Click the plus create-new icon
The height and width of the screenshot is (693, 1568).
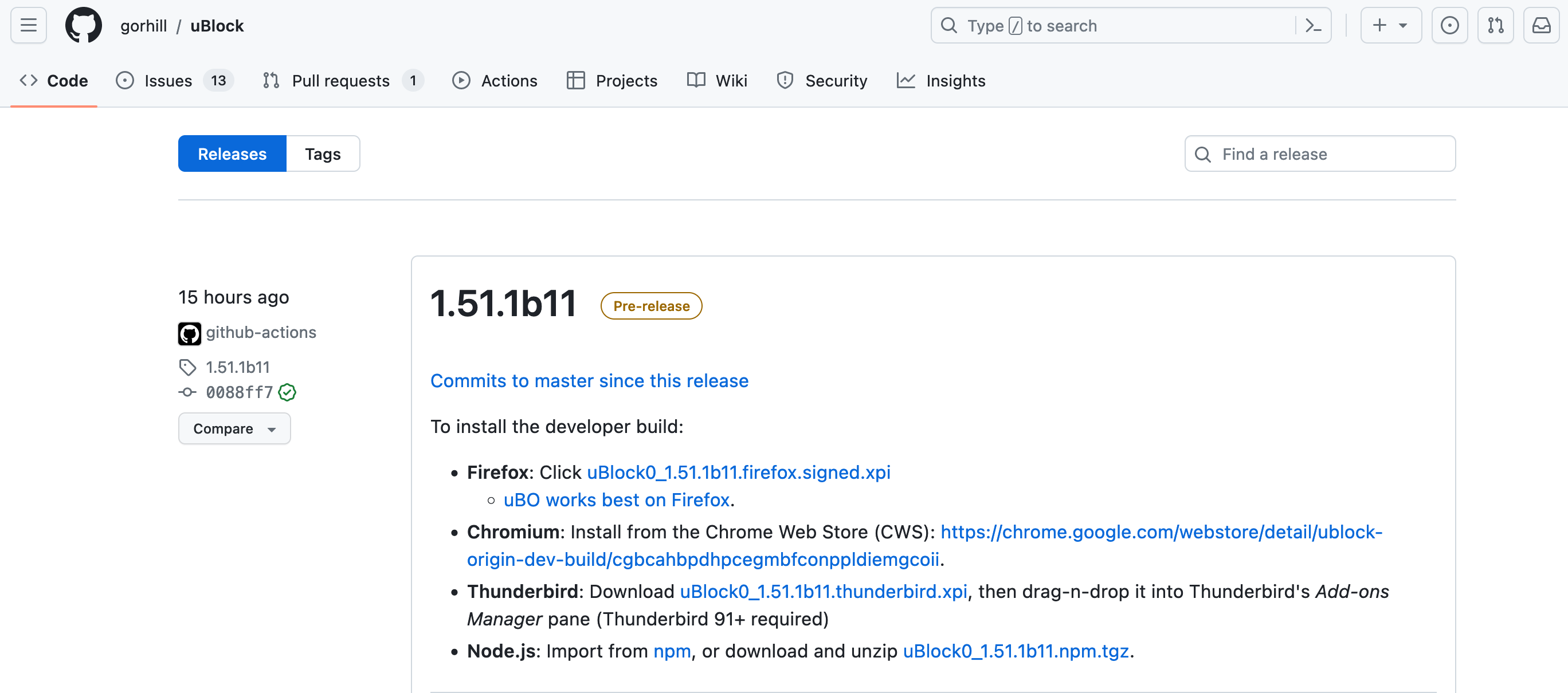click(x=1379, y=26)
